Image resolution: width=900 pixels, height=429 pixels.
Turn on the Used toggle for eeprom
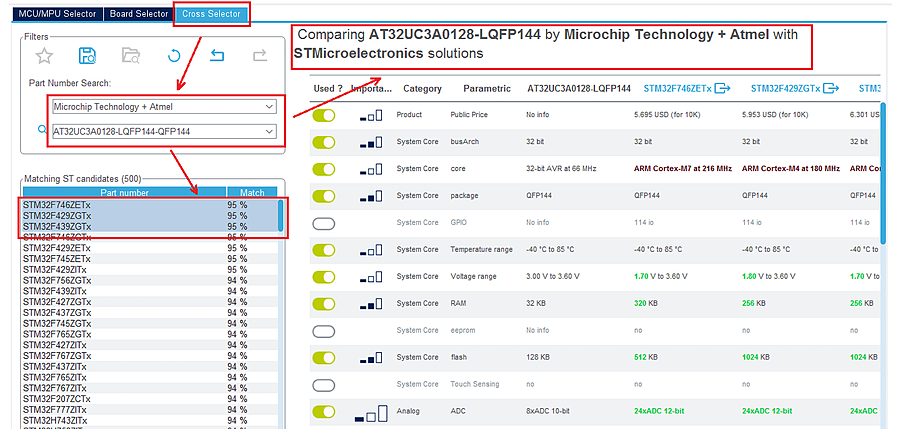pos(324,330)
